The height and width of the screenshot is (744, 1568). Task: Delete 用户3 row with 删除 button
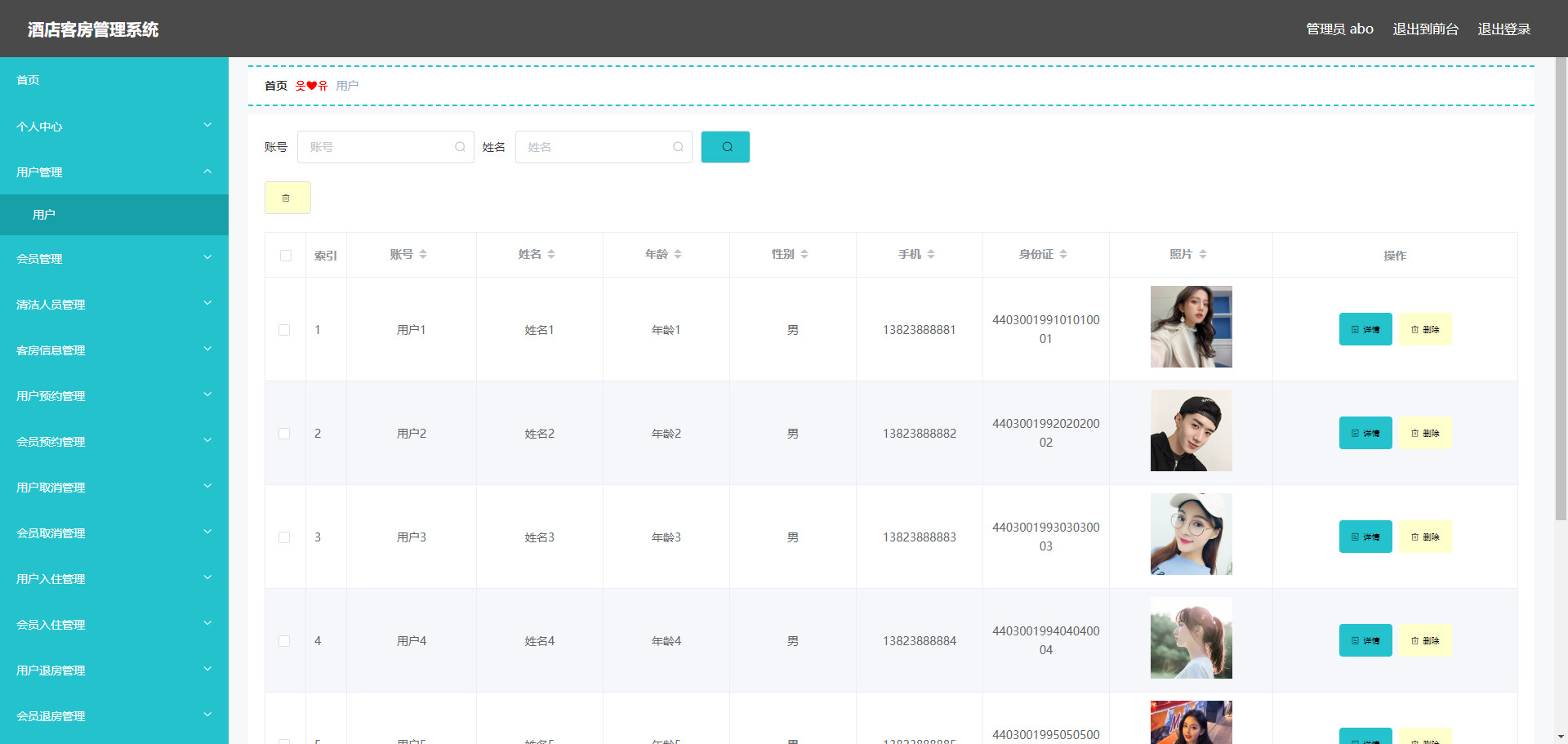(1425, 537)
